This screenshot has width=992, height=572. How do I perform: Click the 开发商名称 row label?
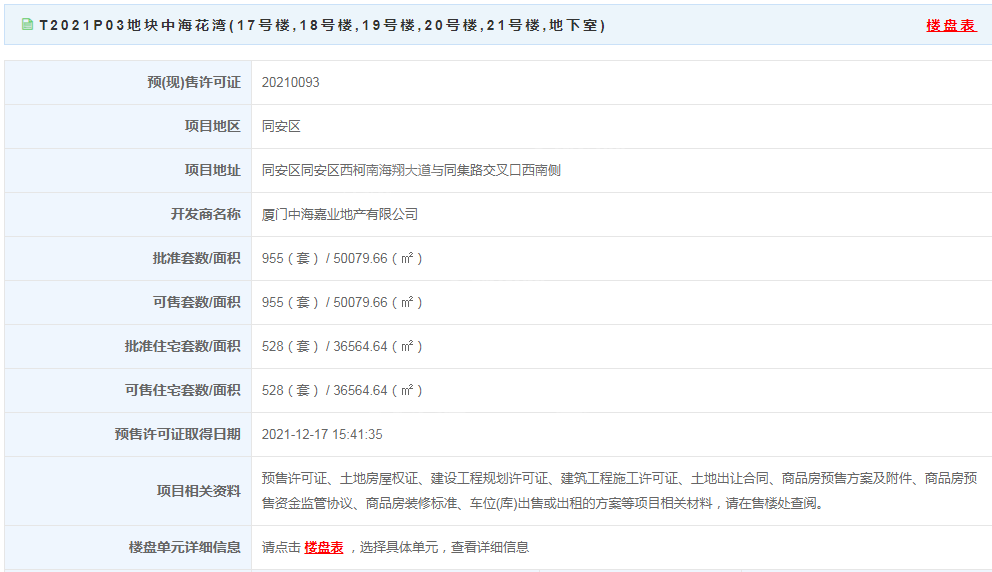(x=205, y=214)
